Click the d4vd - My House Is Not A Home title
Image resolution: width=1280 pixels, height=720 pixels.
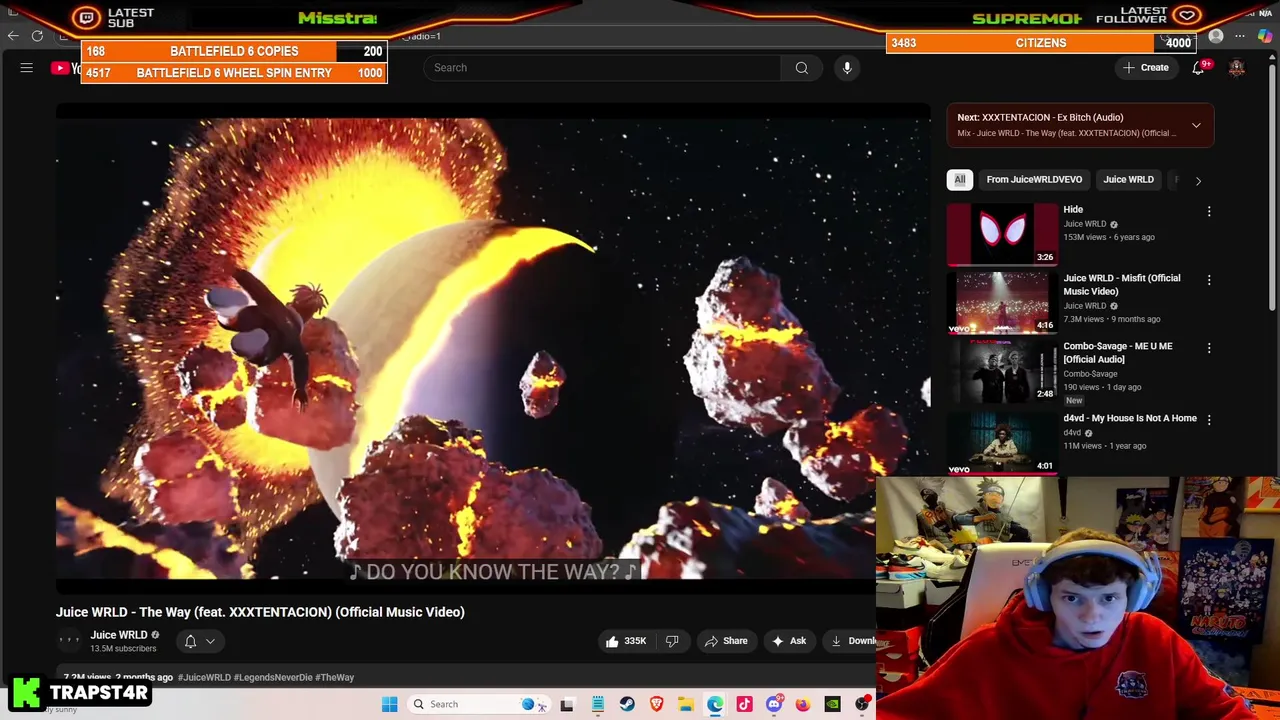pyautogui.click(x=1130, y=418)
